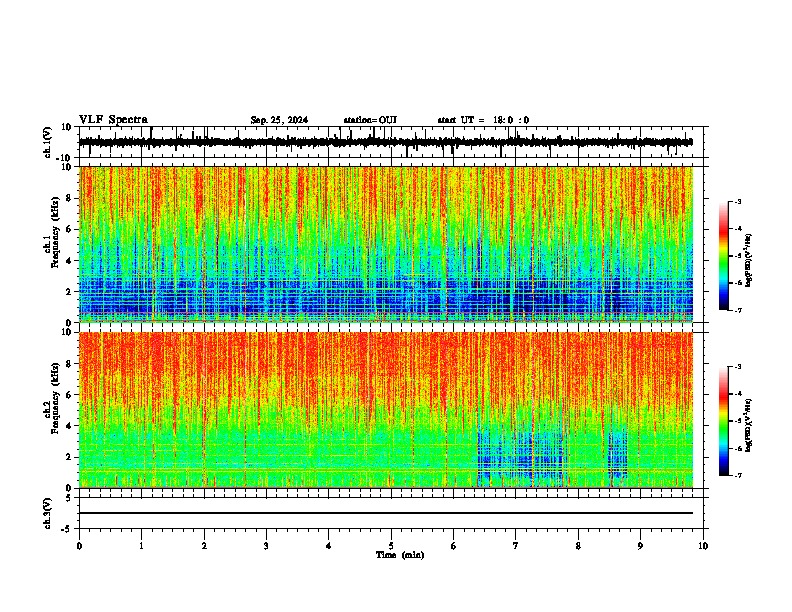This screenshot has width=792, height=612.
Task: Click time axis tick label '7'
Action: click(516, 546)
